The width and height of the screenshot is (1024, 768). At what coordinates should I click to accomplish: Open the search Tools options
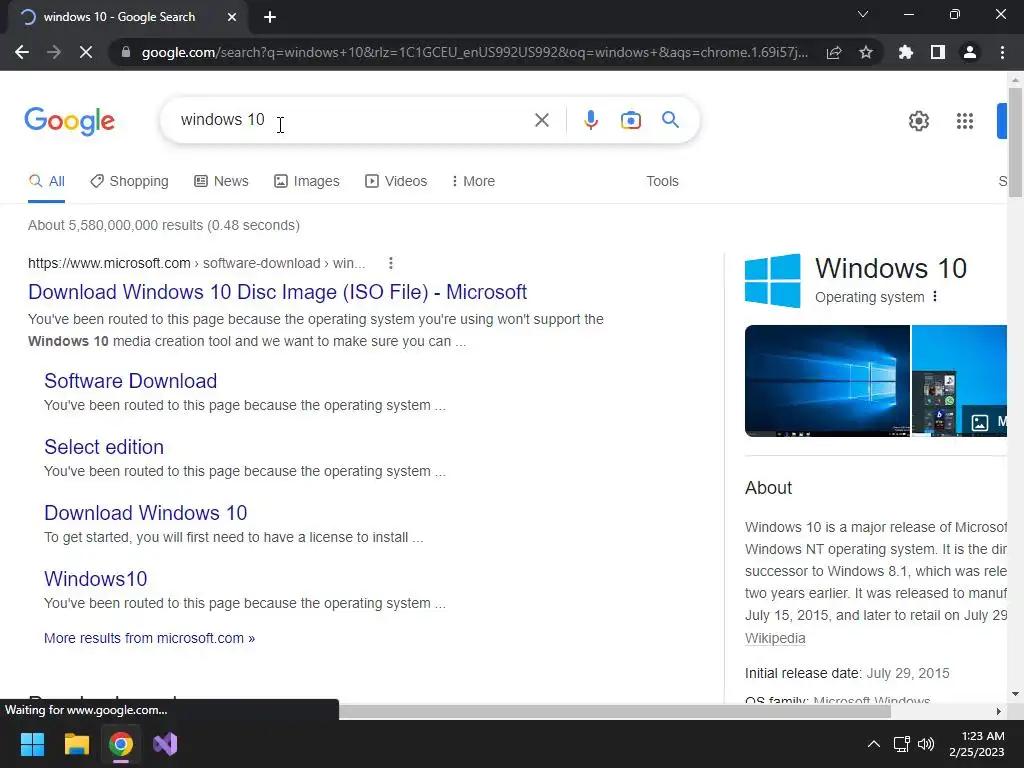662,182
